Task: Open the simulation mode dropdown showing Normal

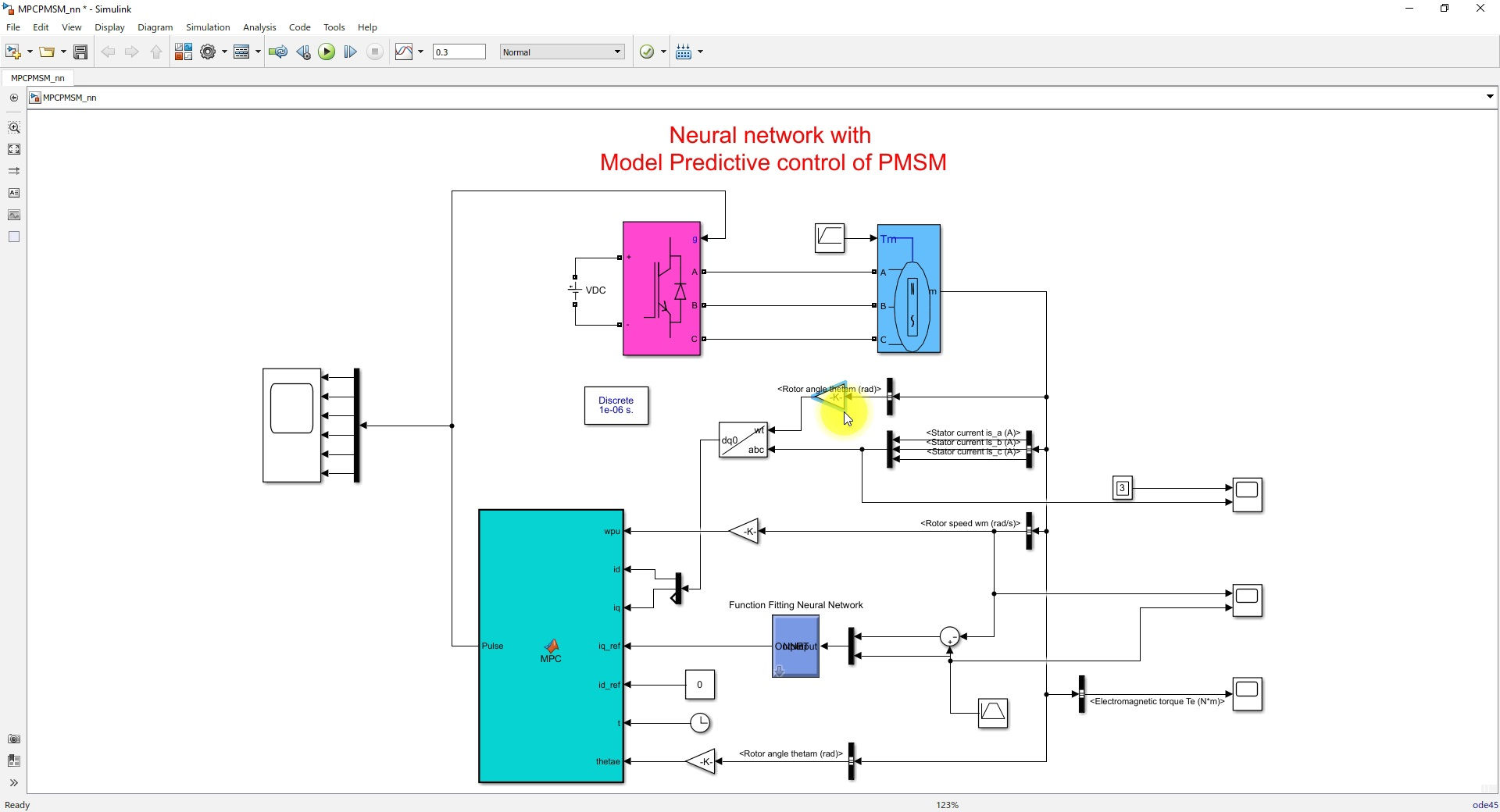Action: tap(561, 52)
